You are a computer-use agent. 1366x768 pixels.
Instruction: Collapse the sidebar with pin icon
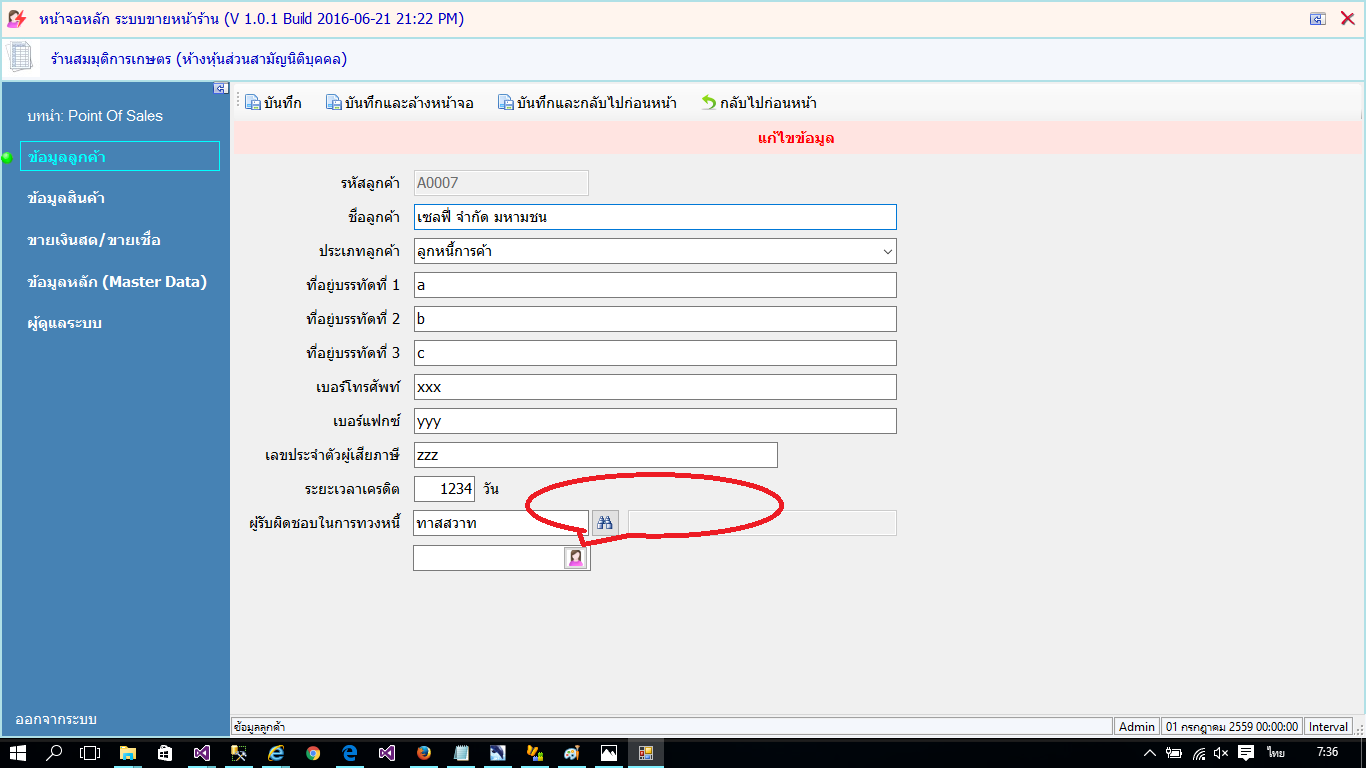point(221,89)
